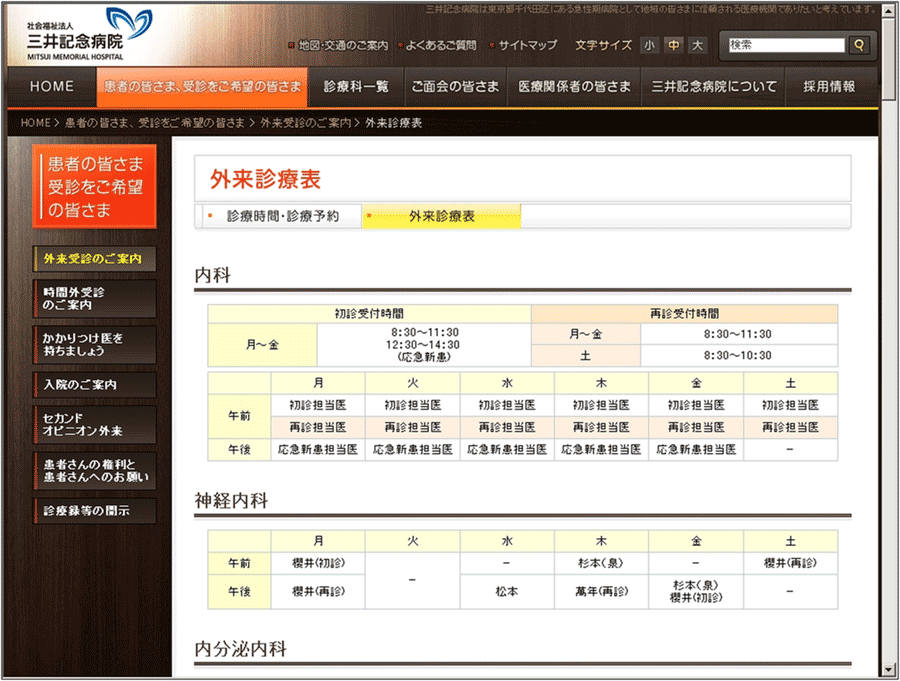Open the サイトマップ link
Viewport: 900px width, 681px height.
pos(527,46)
